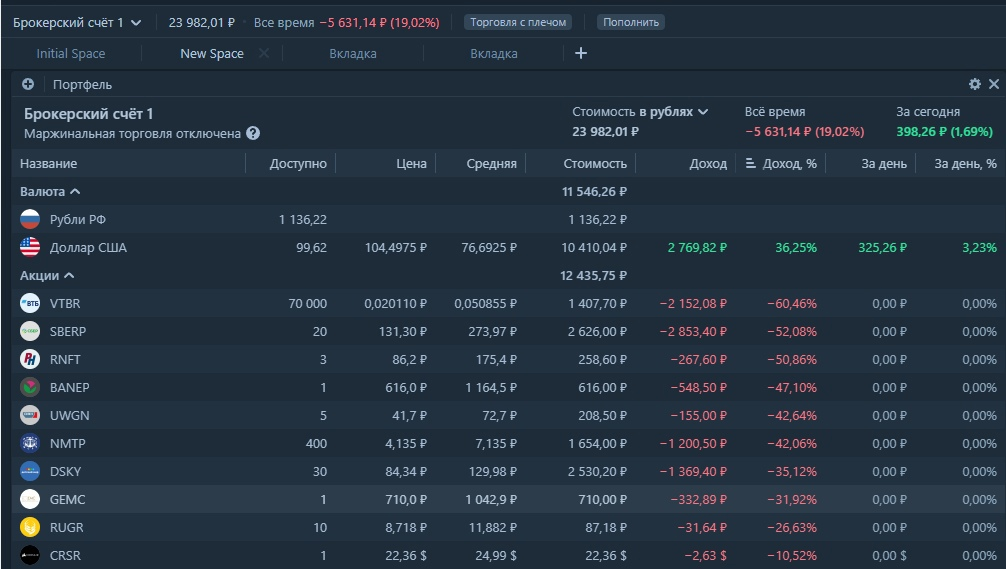The image size is (1006, 569).
Task: Click the add widget plus icon beside Портфель
Action: click(x=28, y=85)
